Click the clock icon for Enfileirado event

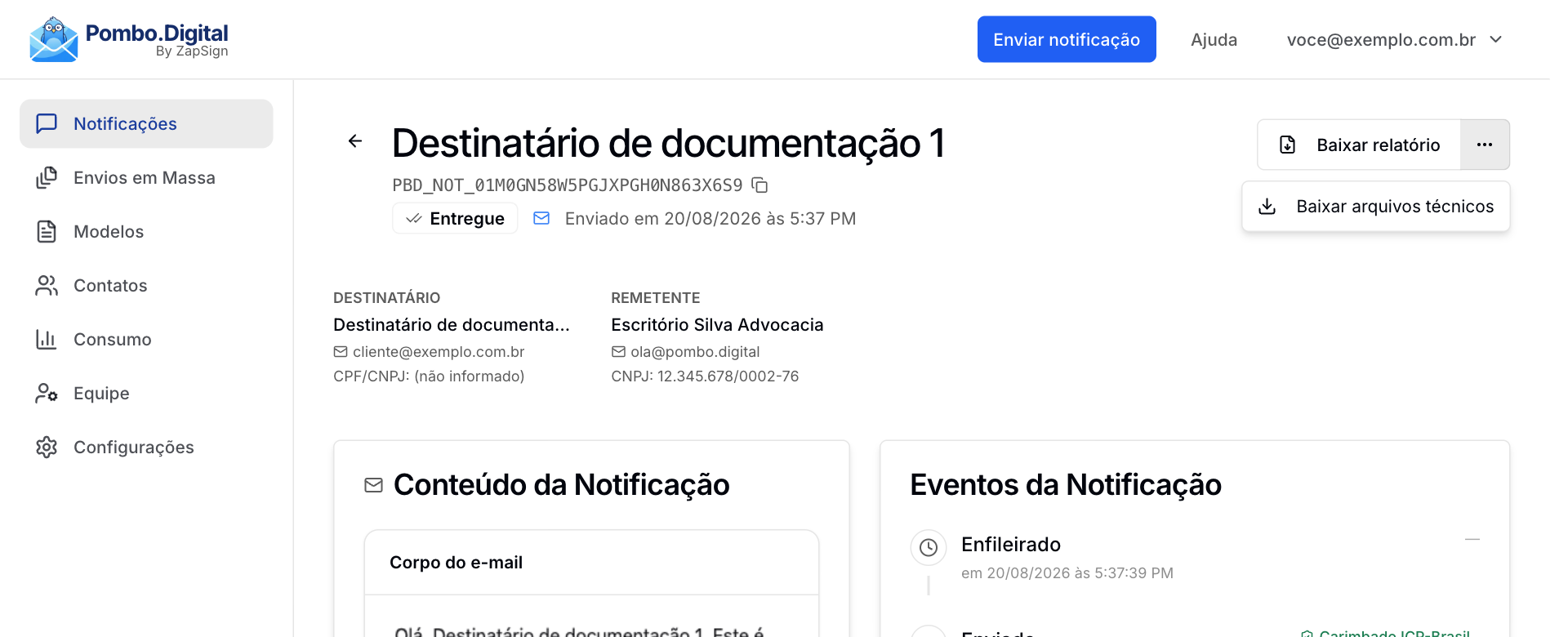[x=929, y=547]
